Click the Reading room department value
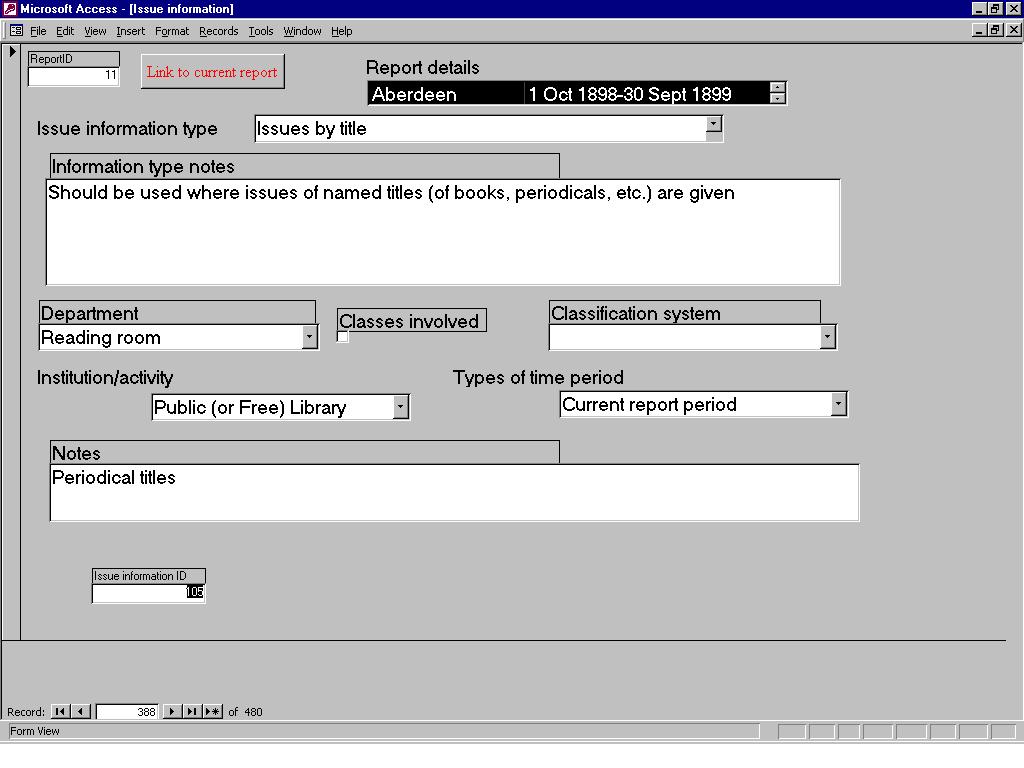 click(101, 338)
